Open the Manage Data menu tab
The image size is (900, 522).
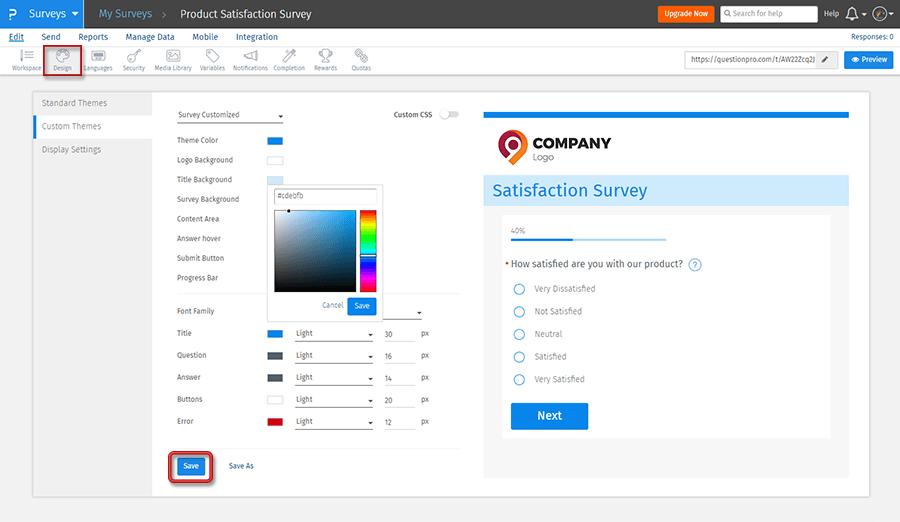coord(150,37)
